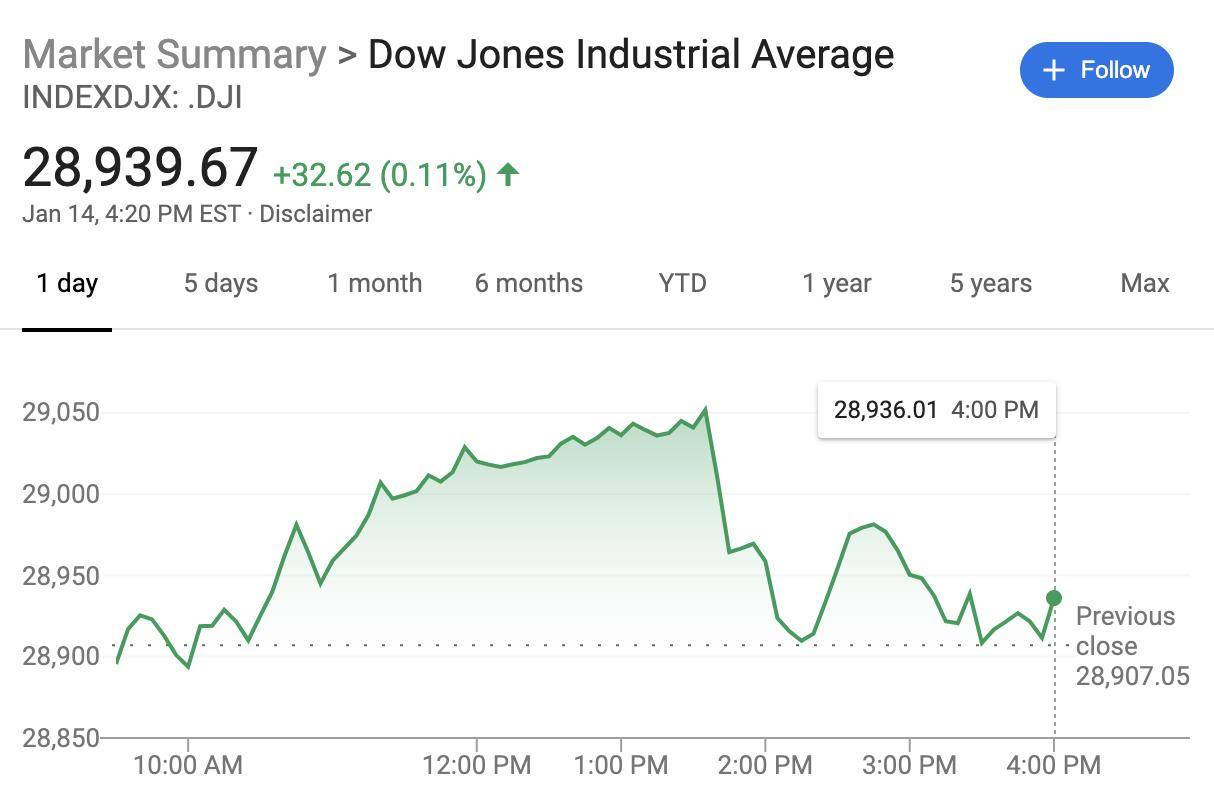Image resolution: width=1214 pixels, height=788 pixels.
Task: Select the YTD tab
Action: tap(682, 284)
